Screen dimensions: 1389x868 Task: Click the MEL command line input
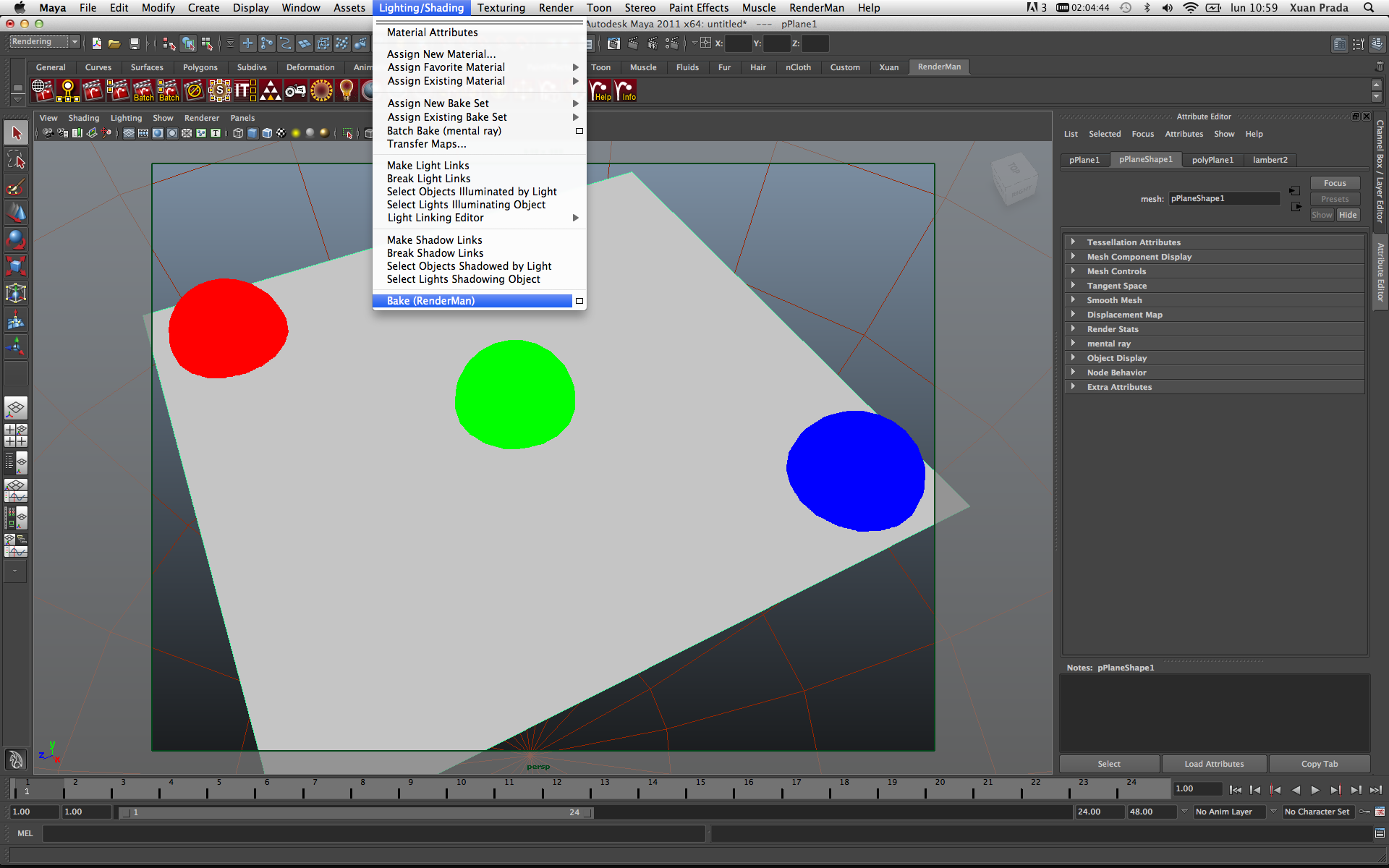[374, 833]
